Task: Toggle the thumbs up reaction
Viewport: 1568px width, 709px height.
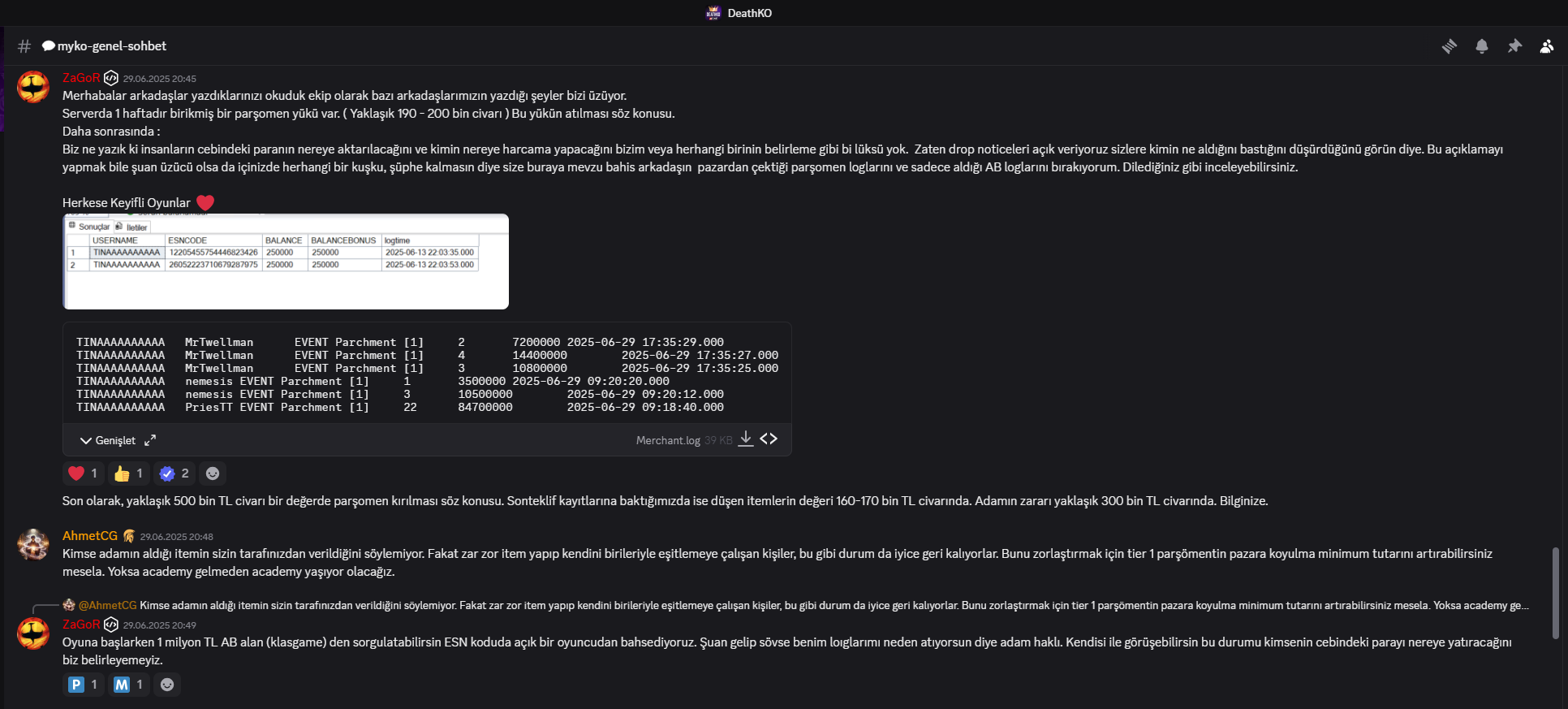Action: click(129, 473)
